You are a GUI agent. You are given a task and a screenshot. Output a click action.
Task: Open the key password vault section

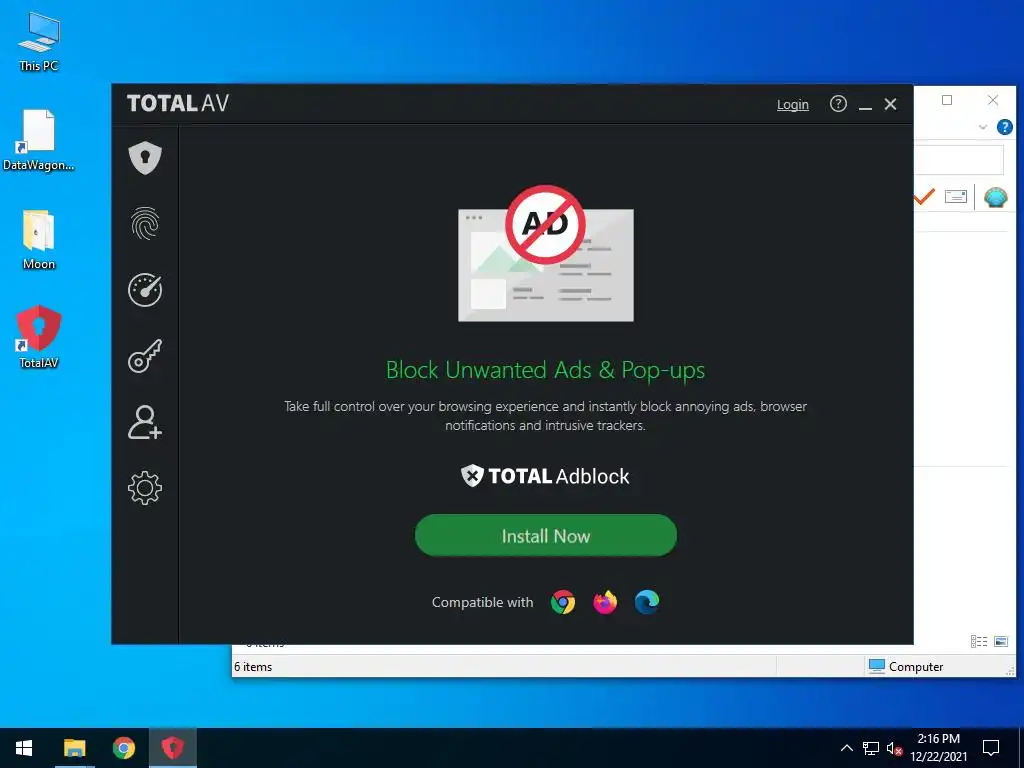point(145,356)
